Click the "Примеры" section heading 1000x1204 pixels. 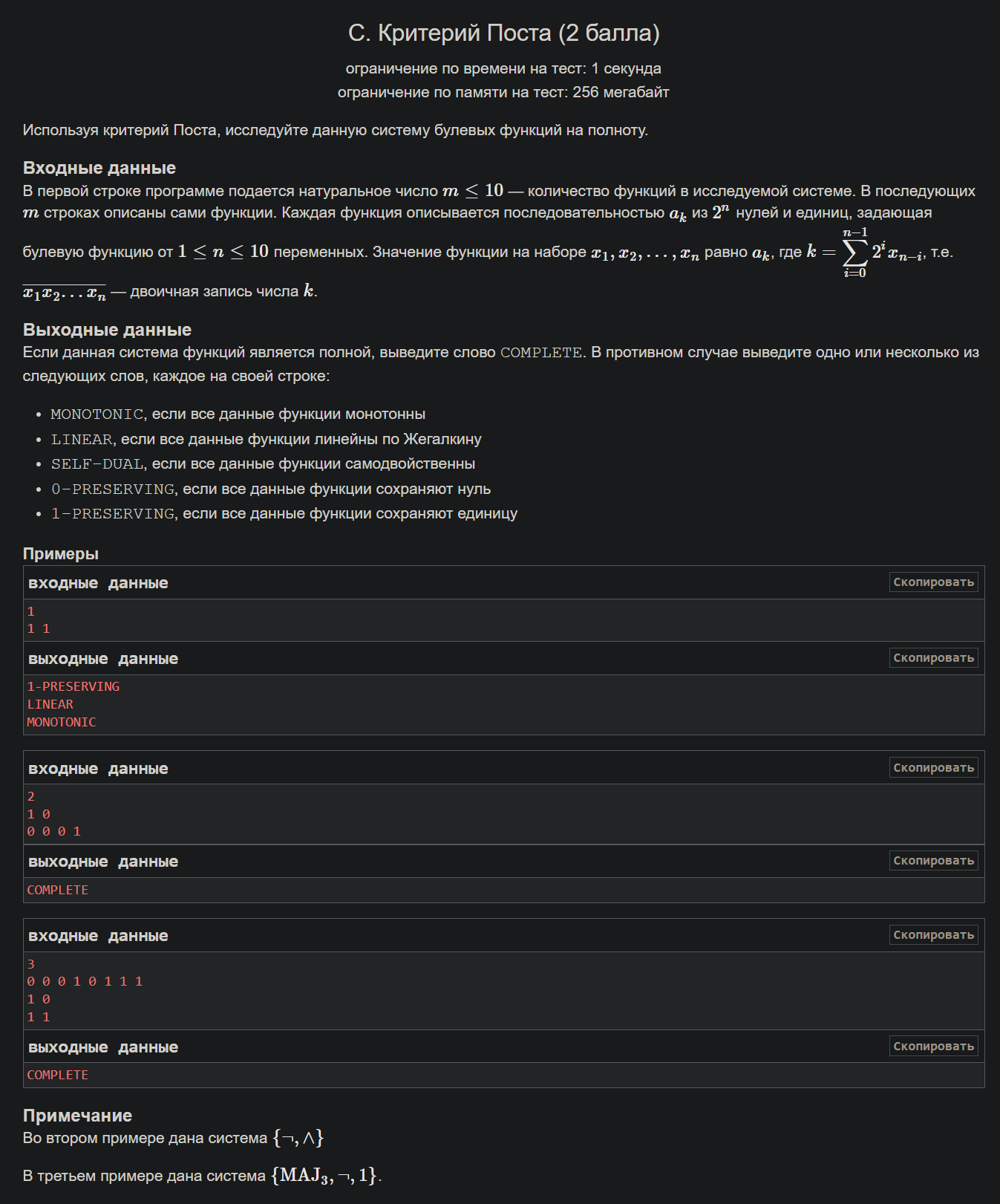pyautogui.click(x=61, y=554)
